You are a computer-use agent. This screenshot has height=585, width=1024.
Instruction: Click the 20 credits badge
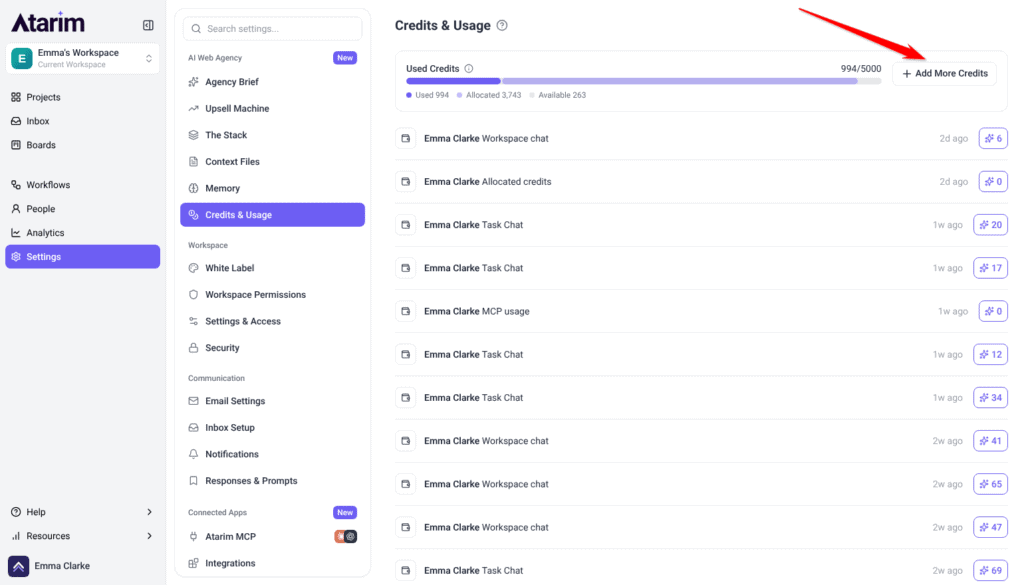pyautogui.click(x=990, y=225)
